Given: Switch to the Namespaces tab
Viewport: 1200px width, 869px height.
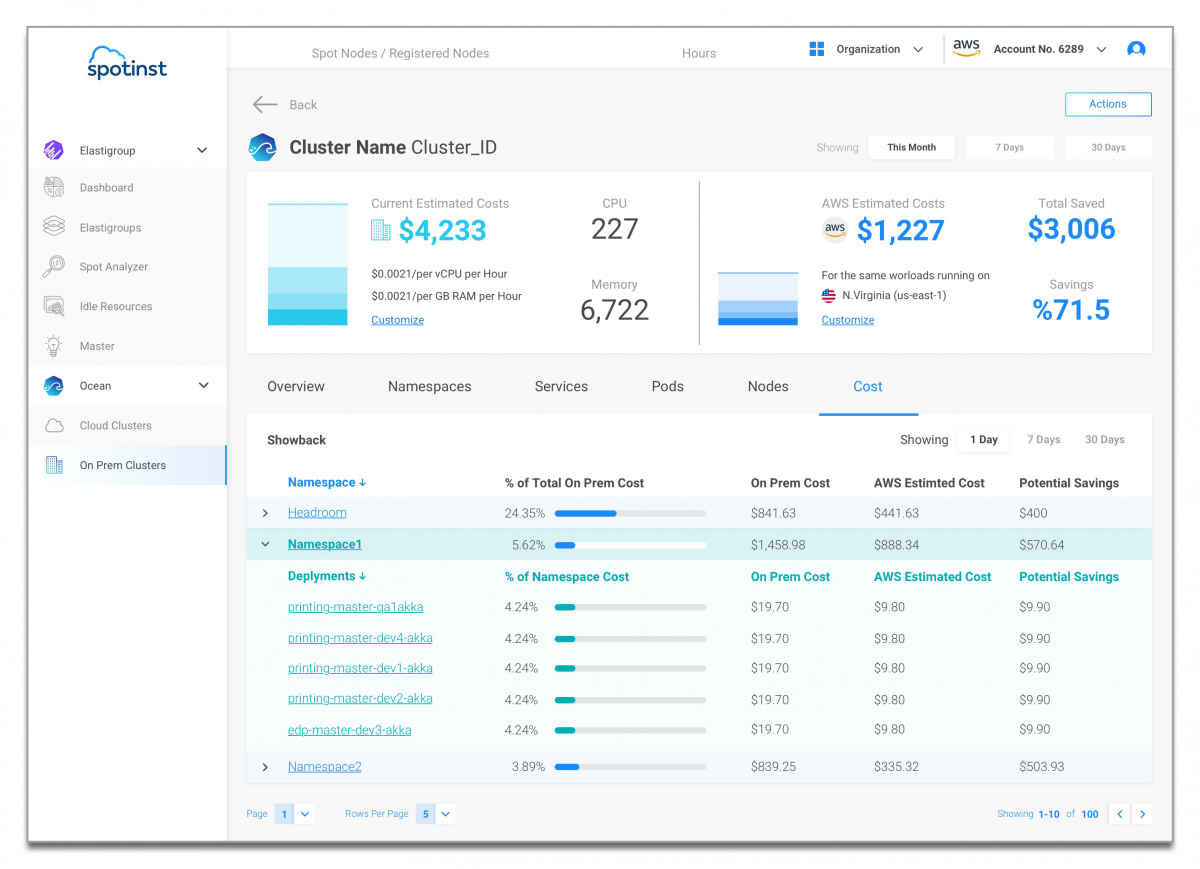Looking at the screenshot, I should (429, 386).
